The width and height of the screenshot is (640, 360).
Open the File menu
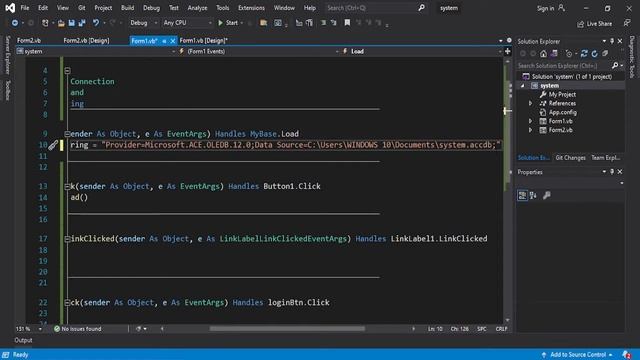click(25, 8)
